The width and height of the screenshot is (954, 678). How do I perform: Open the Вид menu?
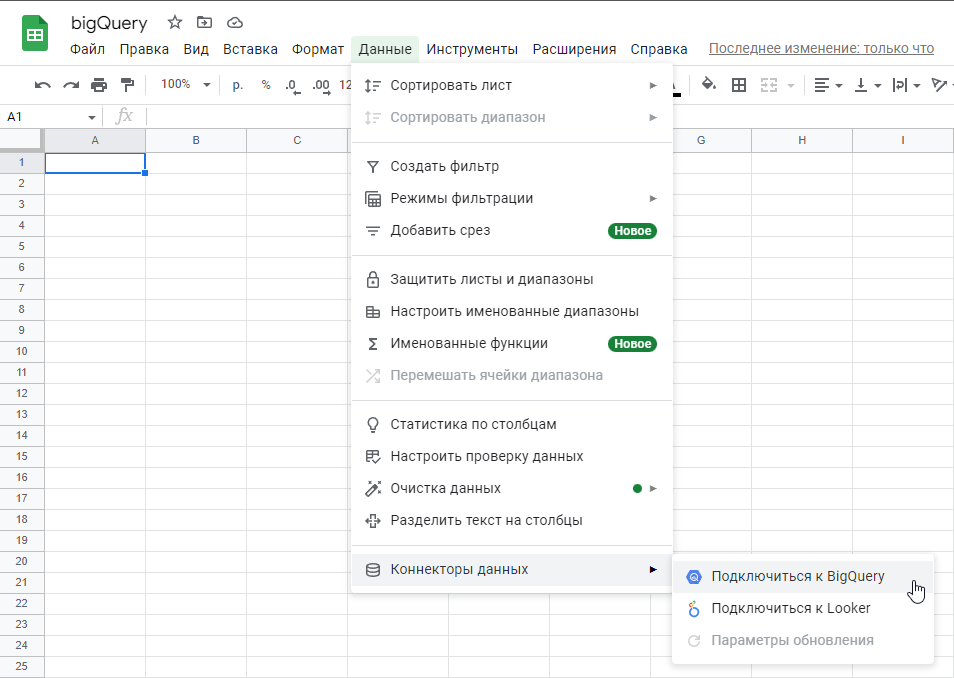(196, 49)
